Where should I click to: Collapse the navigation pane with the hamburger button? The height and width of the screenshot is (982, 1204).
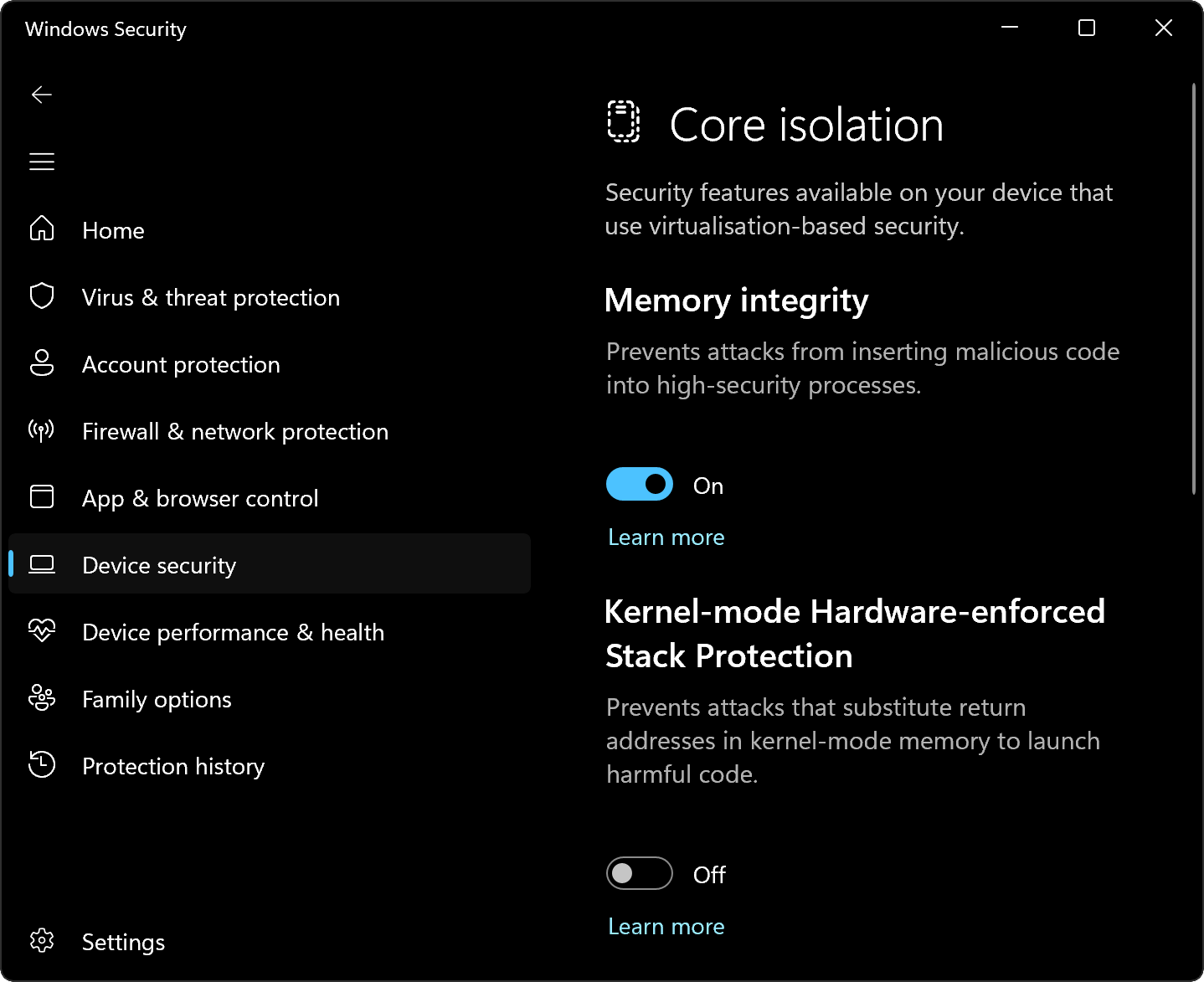point(42,162)
